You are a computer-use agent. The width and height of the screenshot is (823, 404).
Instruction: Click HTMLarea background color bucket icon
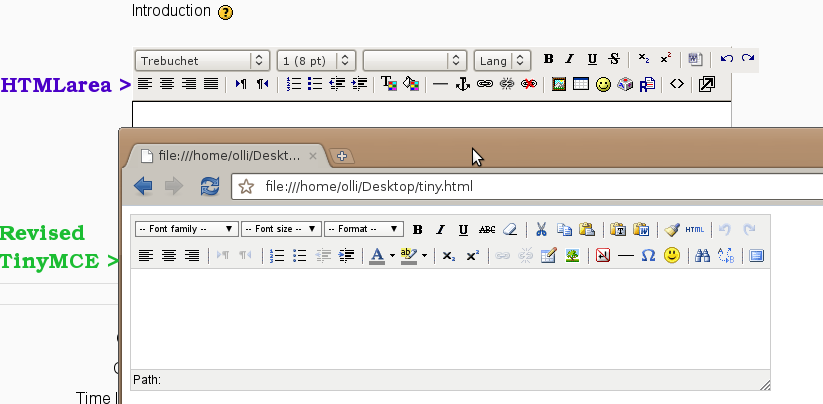point(410,83)
